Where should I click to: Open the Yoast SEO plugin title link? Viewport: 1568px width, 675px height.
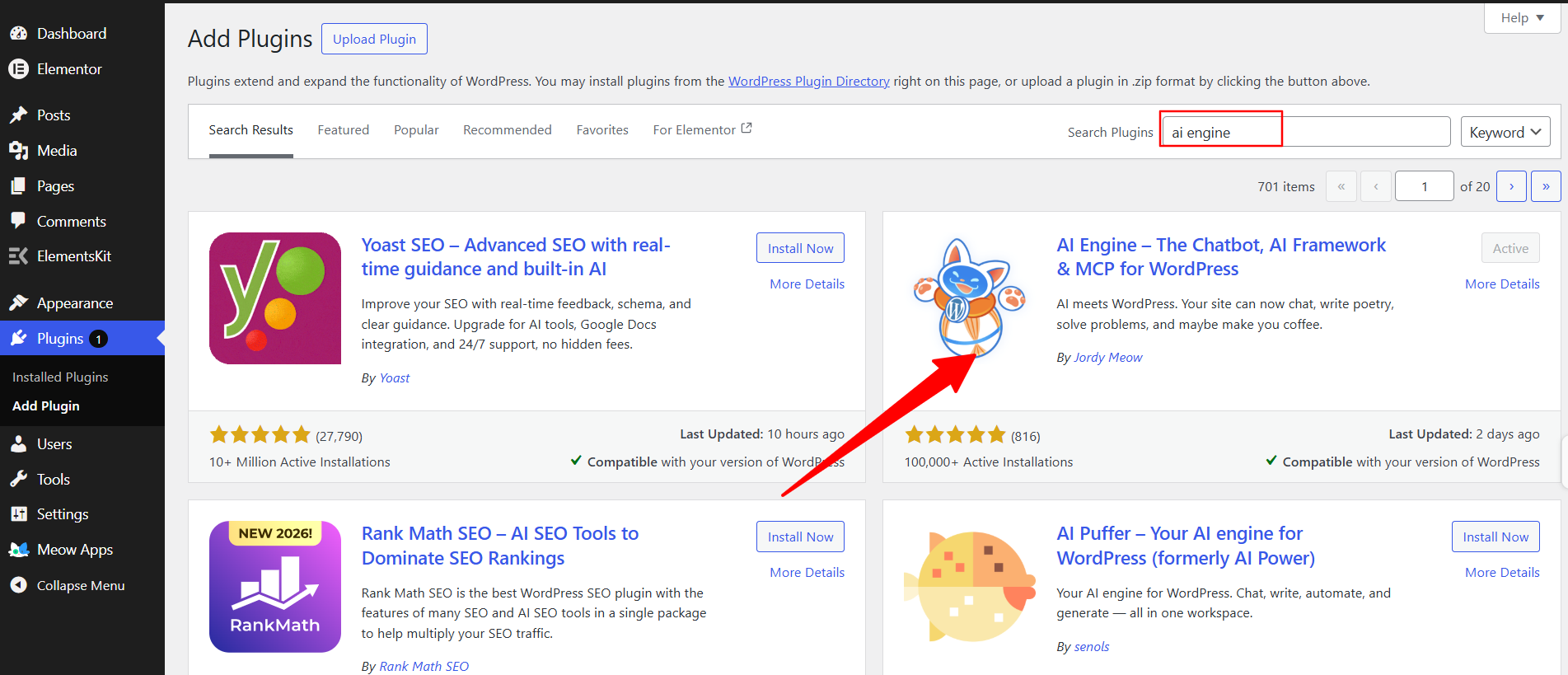pyautogui.click(x=516, y=257)
